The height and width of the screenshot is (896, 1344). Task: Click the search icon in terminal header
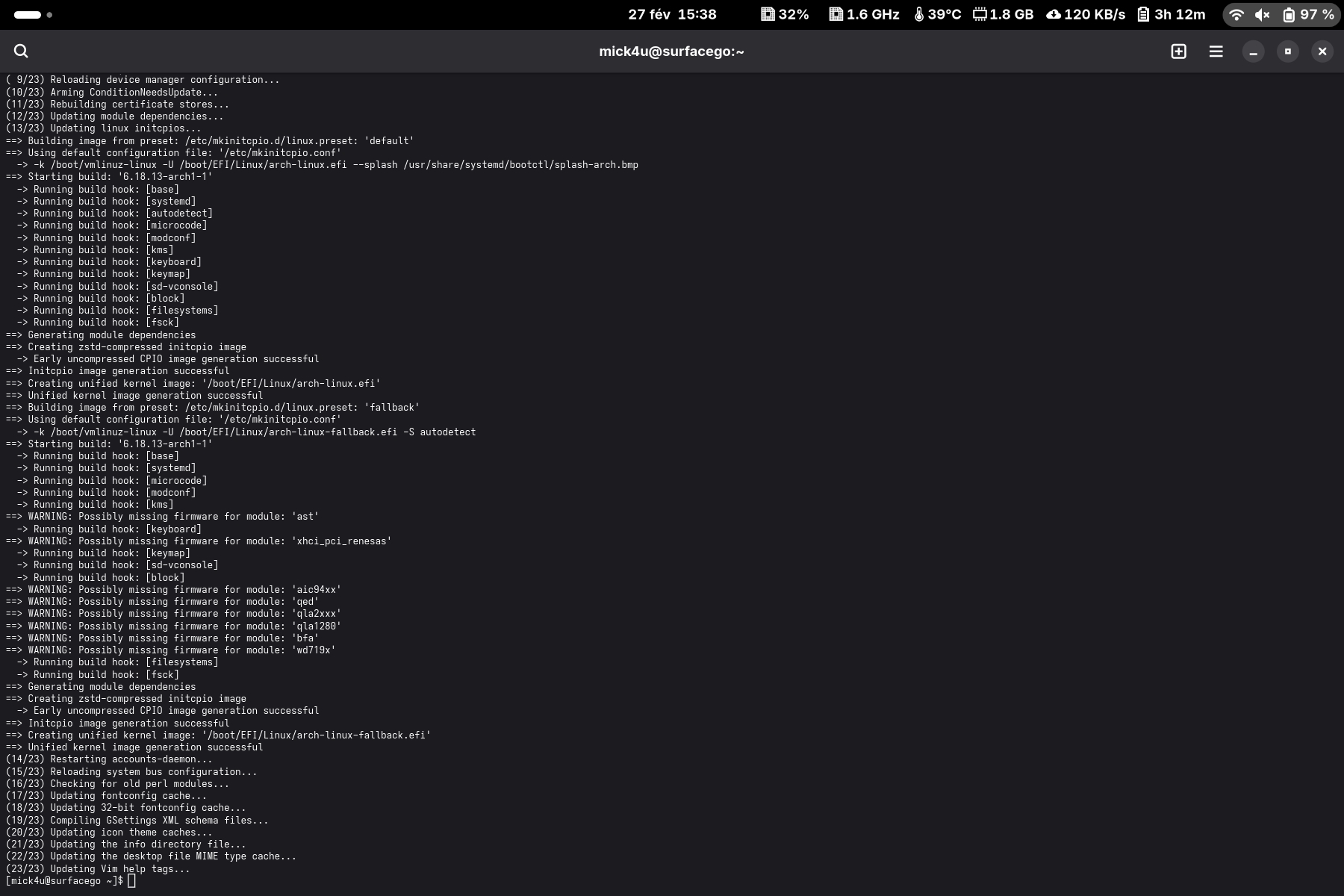pyautogui.click(x=21, y=51)
